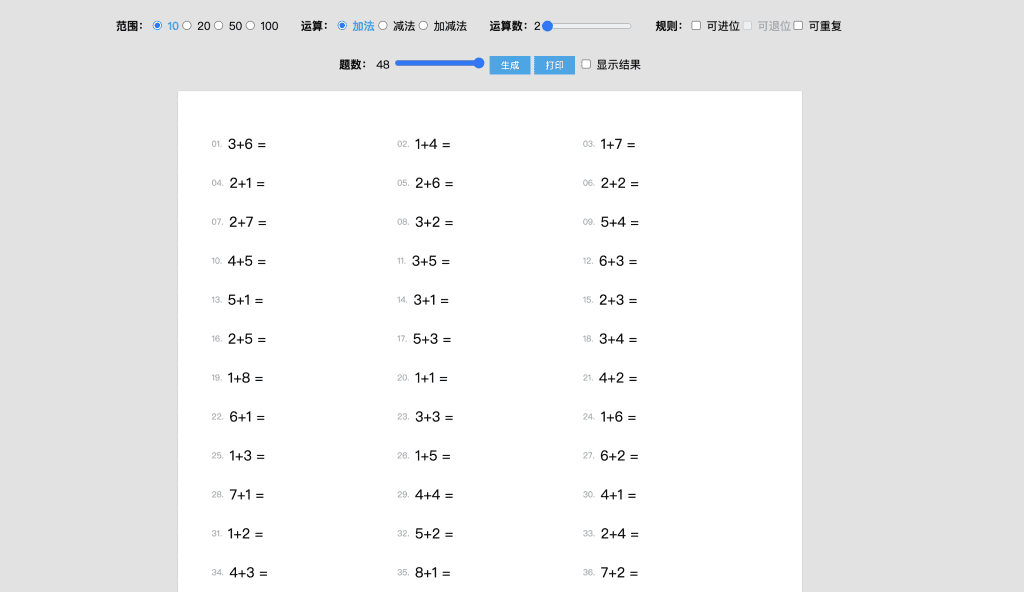The width and height of the screenshot is (1024, 592).
Task: Click problem 26 text 1+5 =
Action: point(432,456)
